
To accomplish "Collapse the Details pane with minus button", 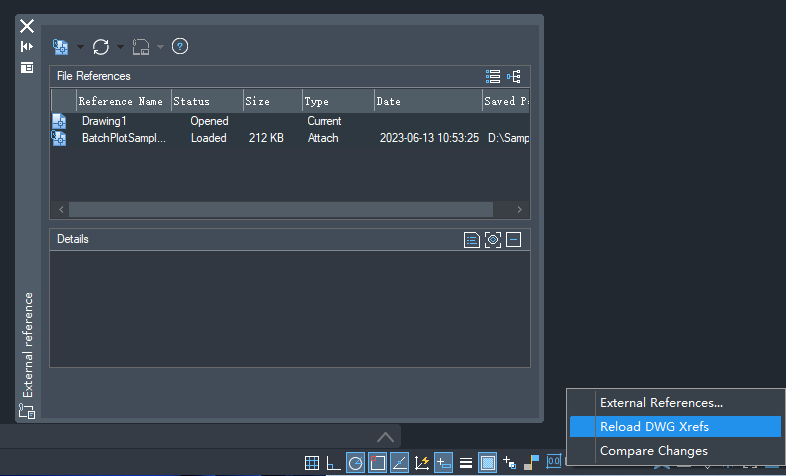I will point(513,239).
